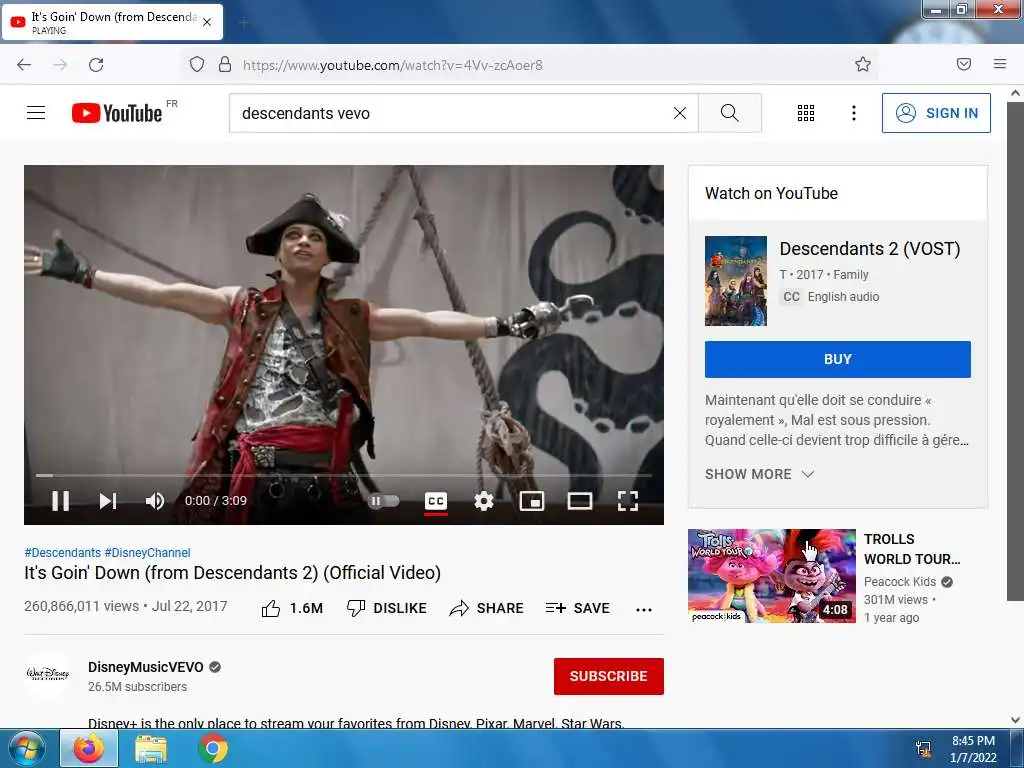Open more actions ellipsis under video
This screenshot has height=768, width=1024.
(x=644, y=609)
